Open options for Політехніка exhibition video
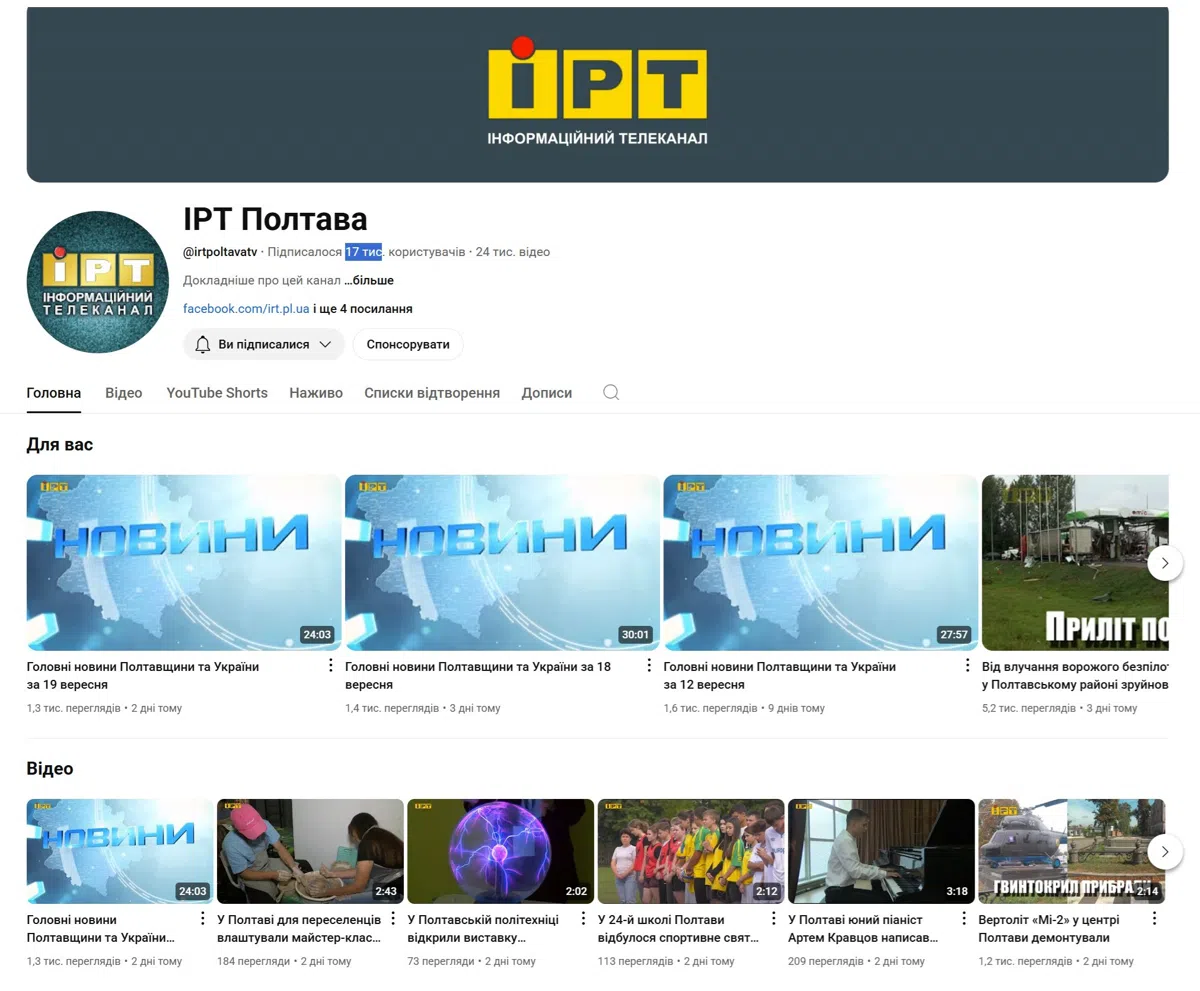Screen dimensions: 1200x991 click(x=583, y=919)
